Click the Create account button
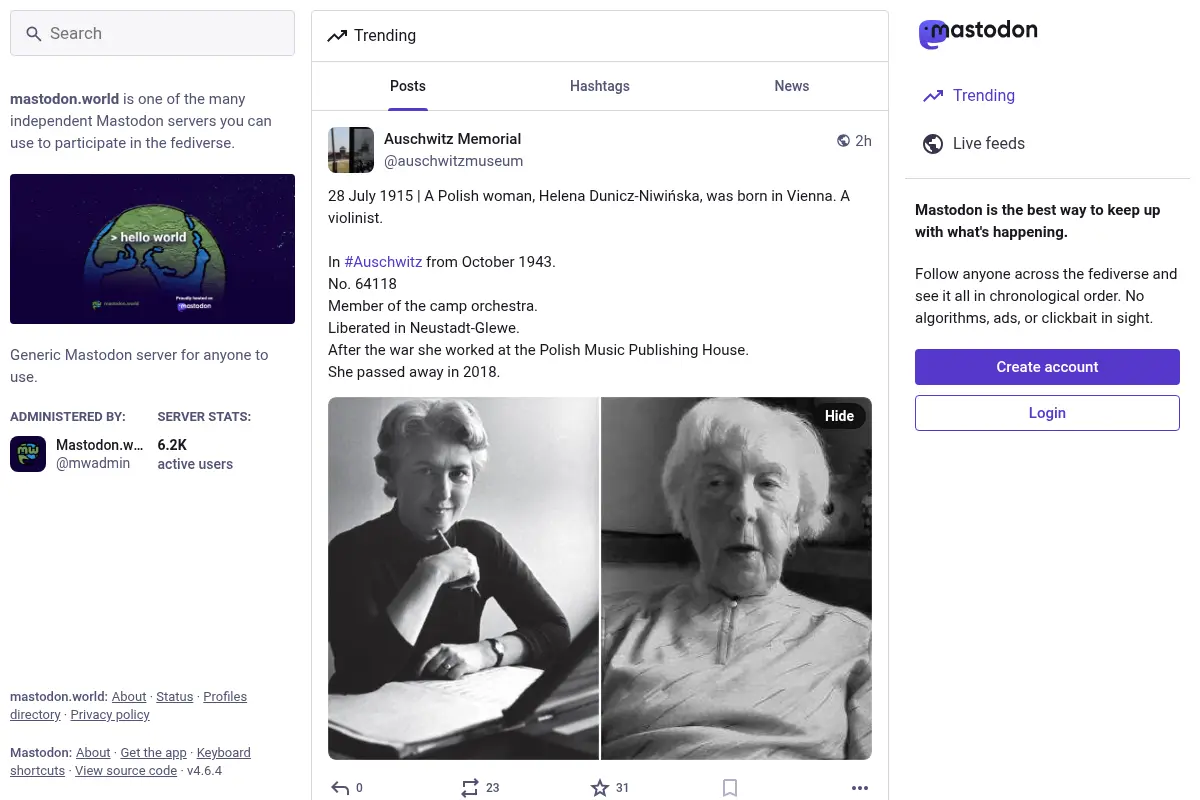Viewport: 1200px width, 800px height. pos(1047,367)
